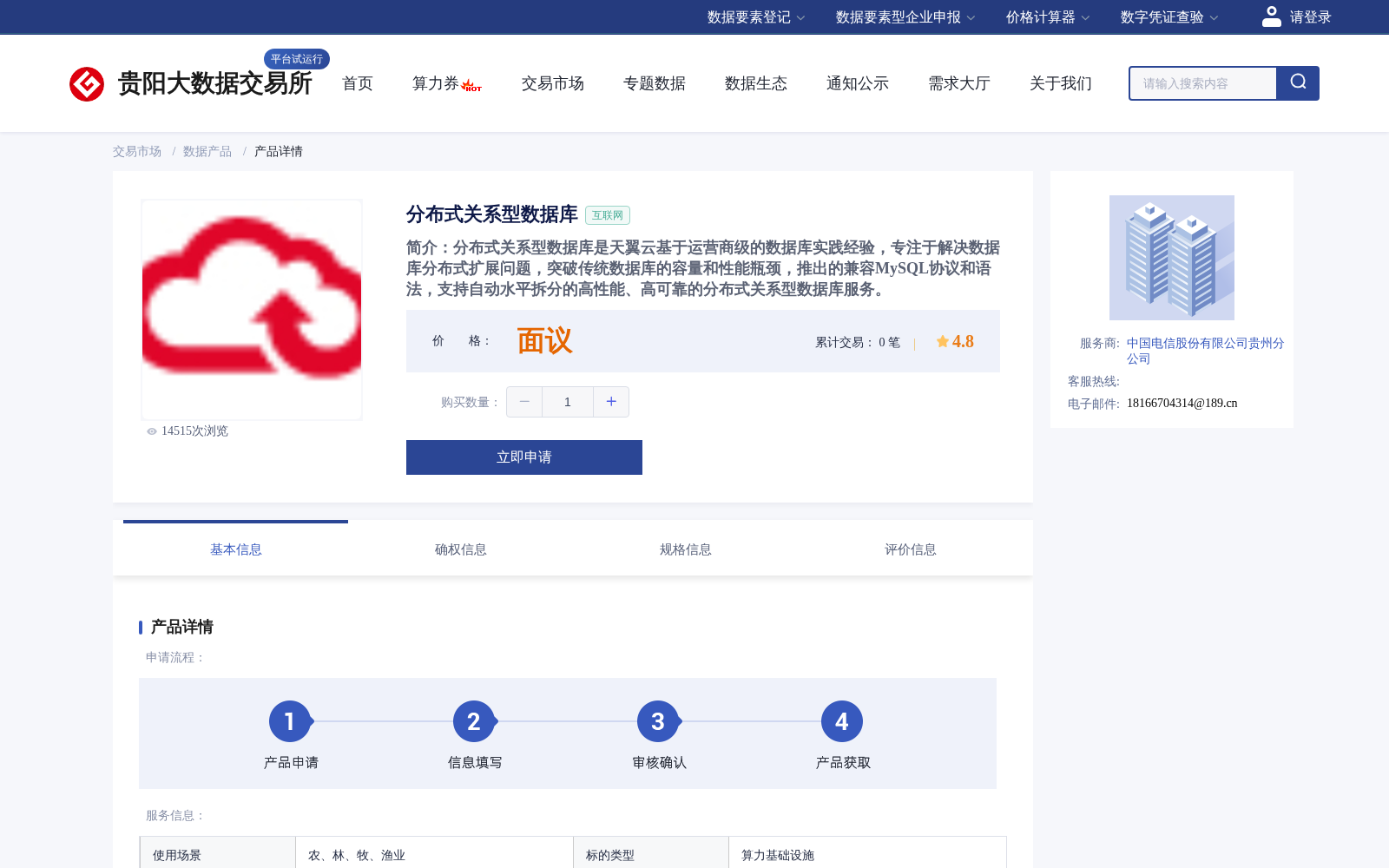Click step 1 circle 产品申请
Viewport: 1389px width, 868px height.
coord(290,721)
